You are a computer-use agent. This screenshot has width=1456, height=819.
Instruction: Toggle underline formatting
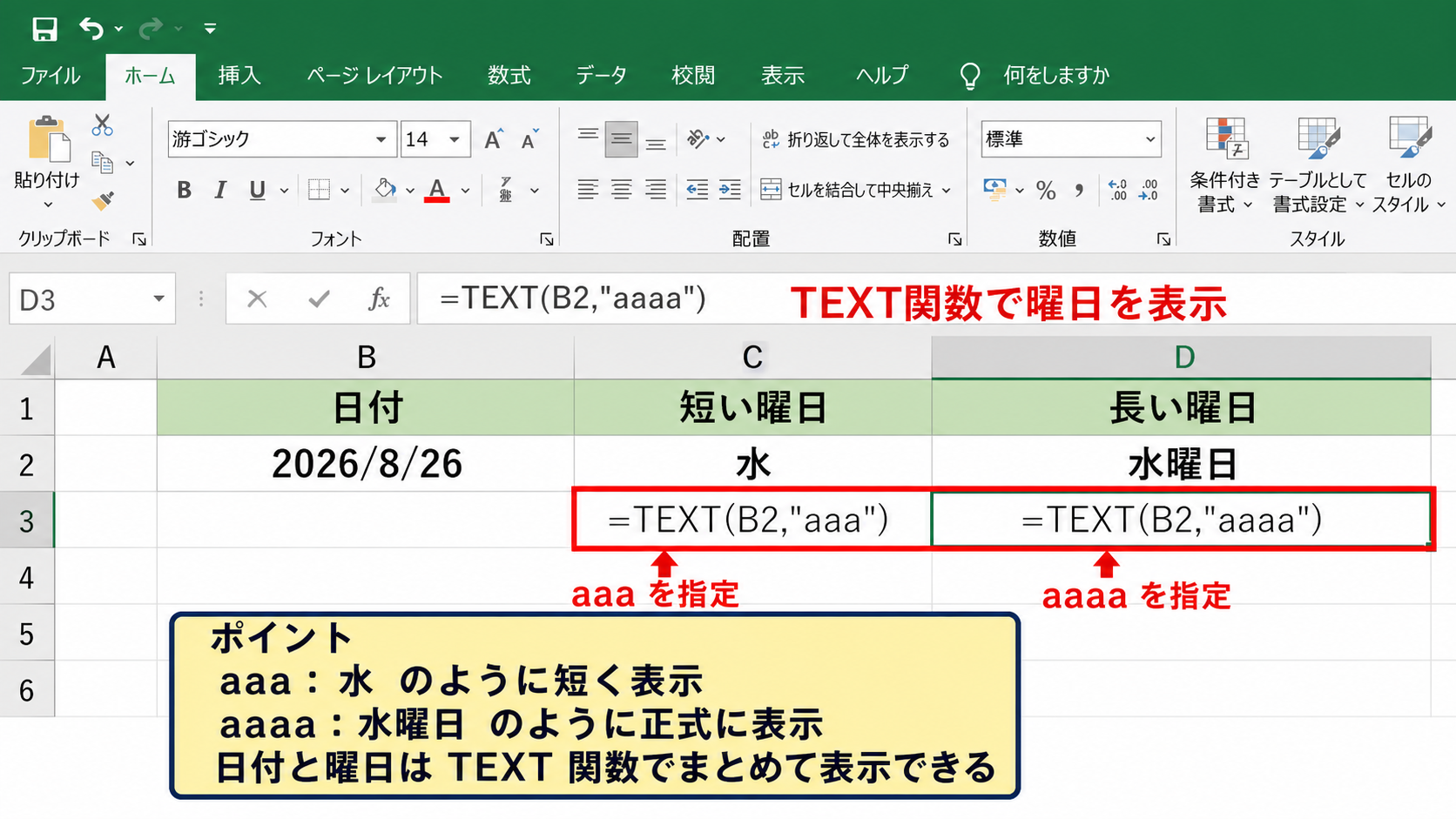pos(257,190)
